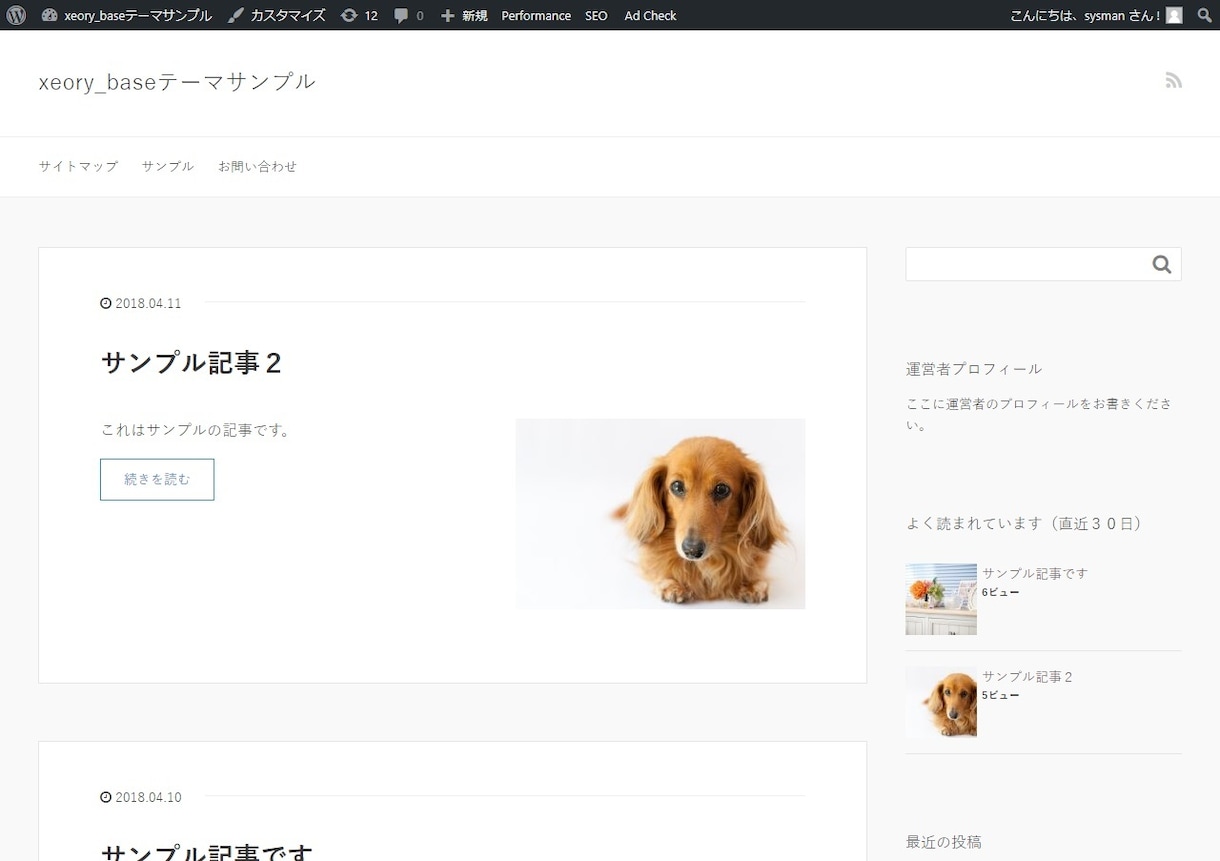
Task: Open the サンプル navigation item
Action: 168,166
